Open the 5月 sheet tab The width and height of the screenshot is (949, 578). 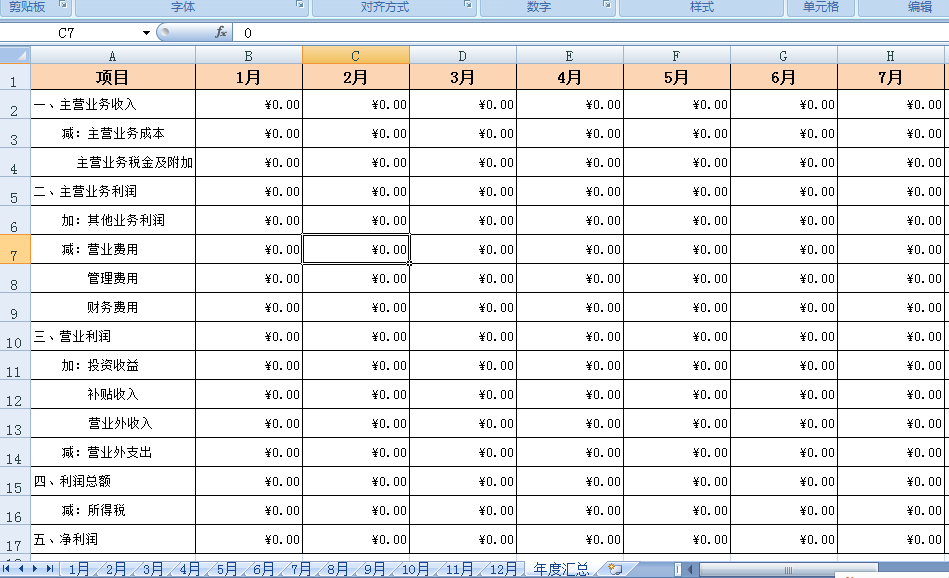pyautogui.click(x=226, y=569)
